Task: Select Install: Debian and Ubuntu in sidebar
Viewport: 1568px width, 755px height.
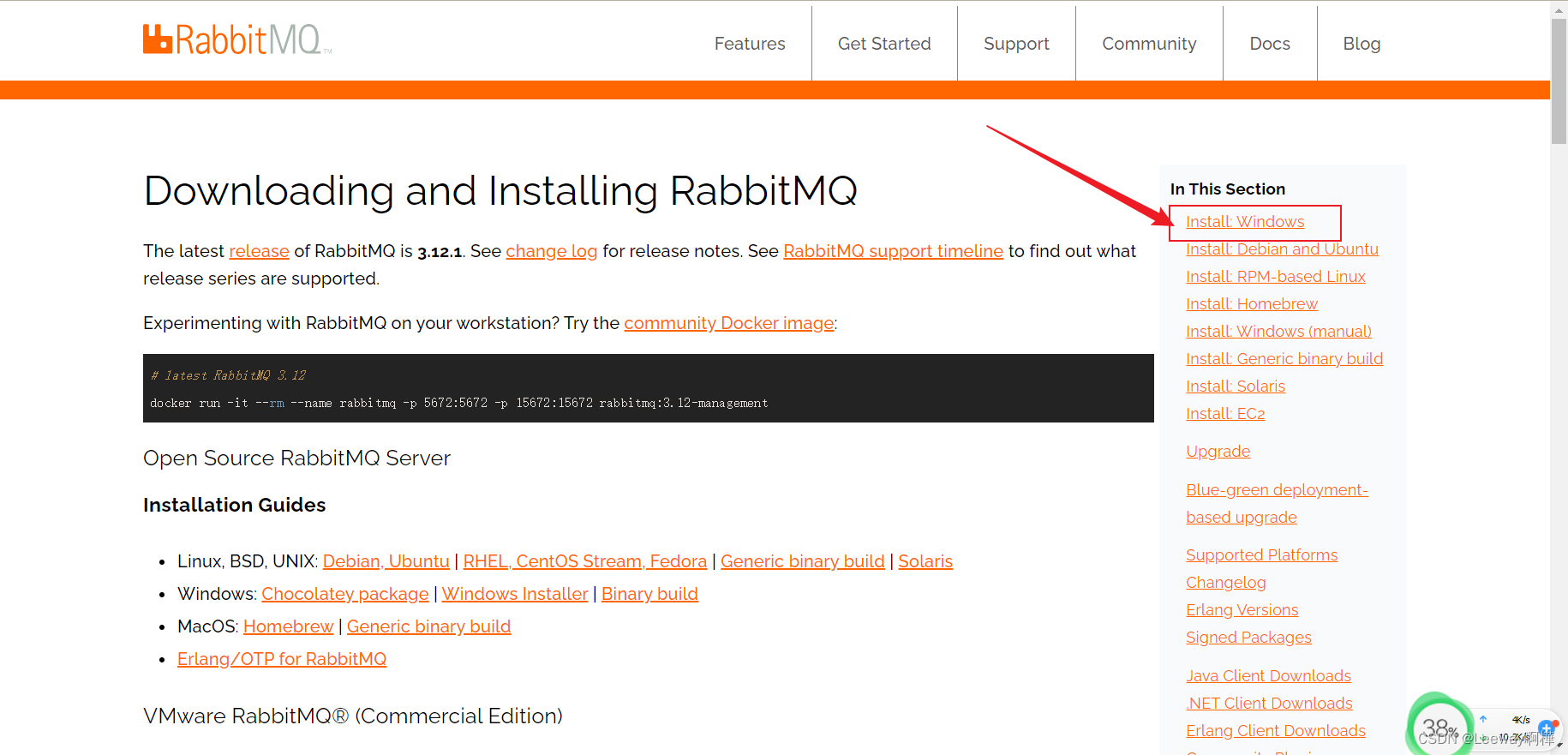Action: 1282,249
